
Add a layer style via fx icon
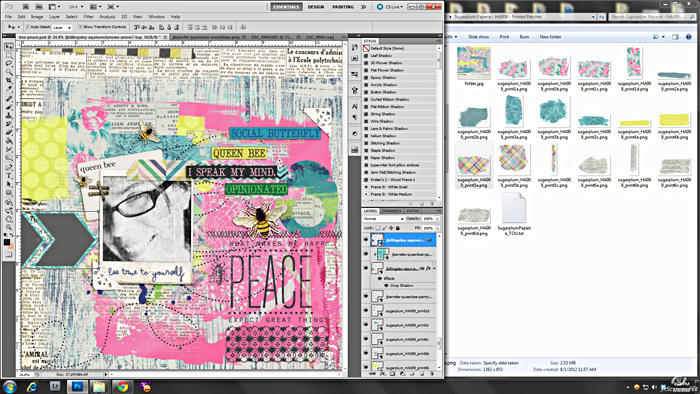(x=383, y=374)
